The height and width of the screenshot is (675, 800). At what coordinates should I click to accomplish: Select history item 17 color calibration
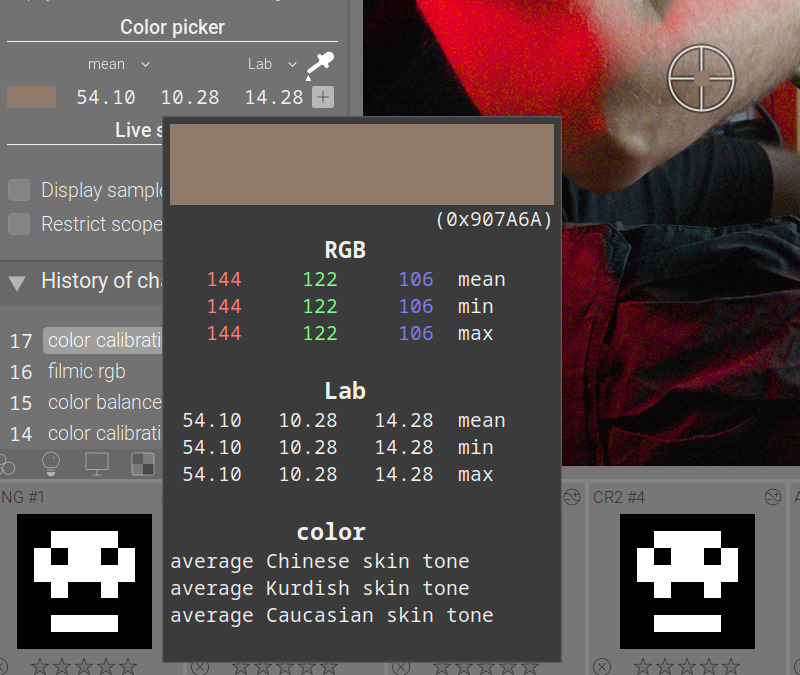[103, 340]
